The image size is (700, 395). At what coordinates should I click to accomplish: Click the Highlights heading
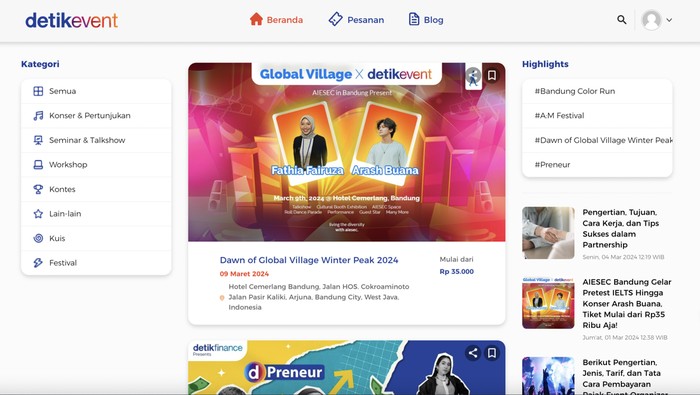point(545,64)
